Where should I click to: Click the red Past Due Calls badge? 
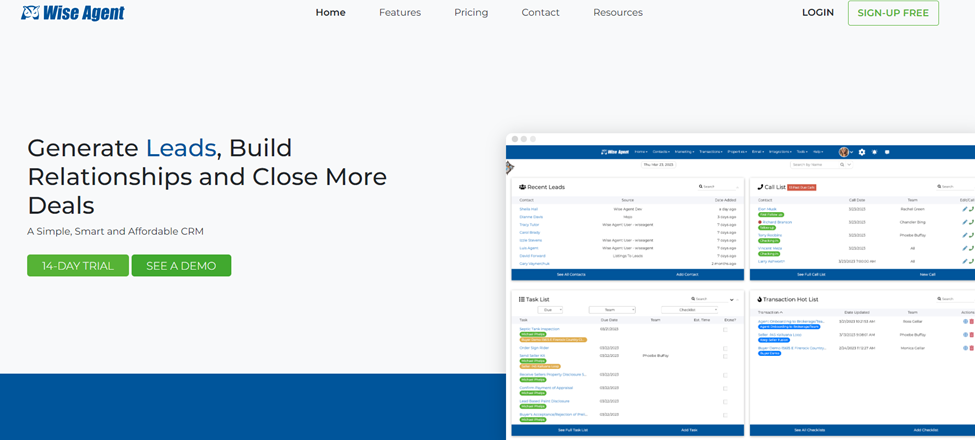[x=802, y=187]
